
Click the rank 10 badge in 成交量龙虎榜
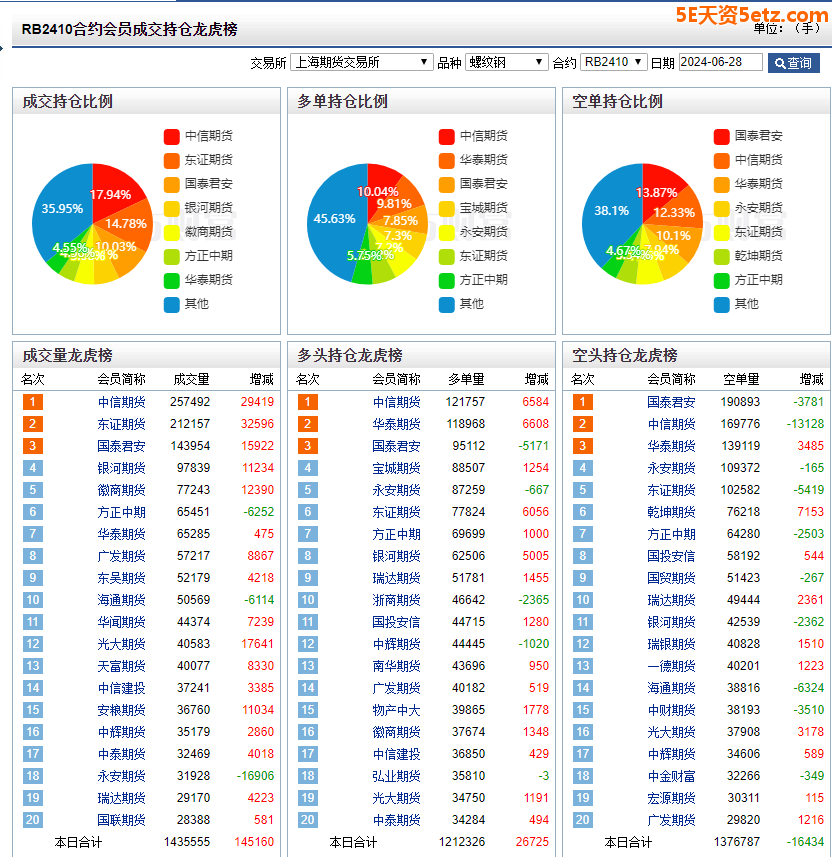click(x=32, y=600)
